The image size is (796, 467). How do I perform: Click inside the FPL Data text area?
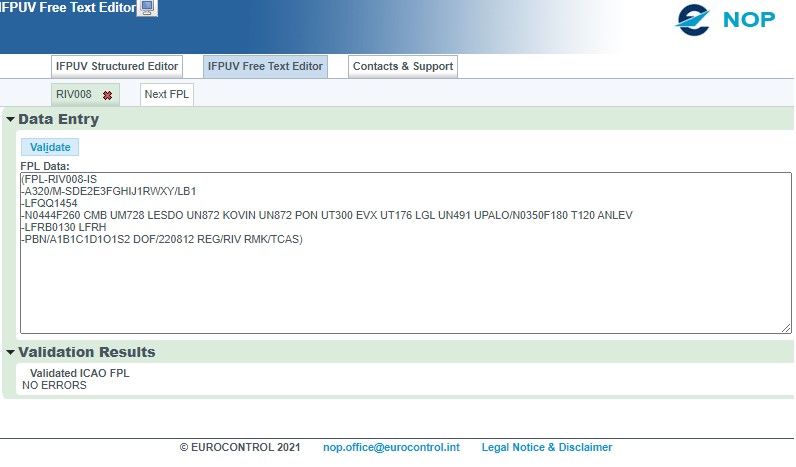point(406,253)
